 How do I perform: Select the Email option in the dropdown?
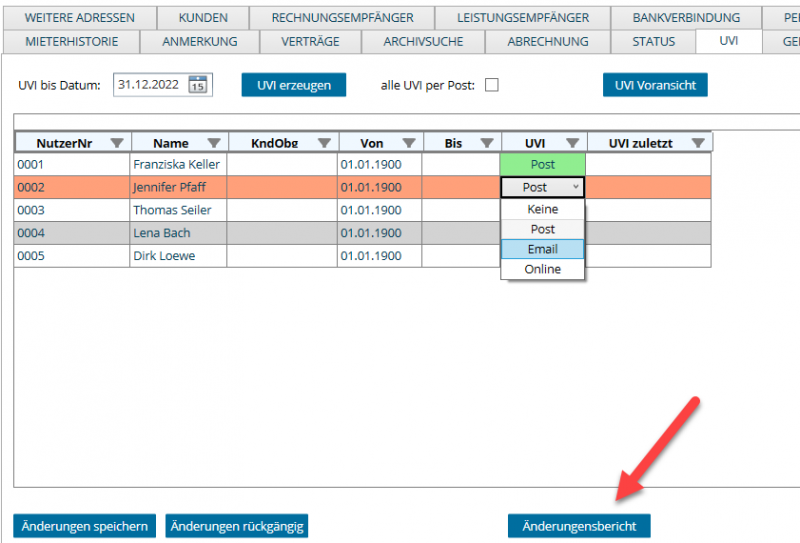coord(542,249)
